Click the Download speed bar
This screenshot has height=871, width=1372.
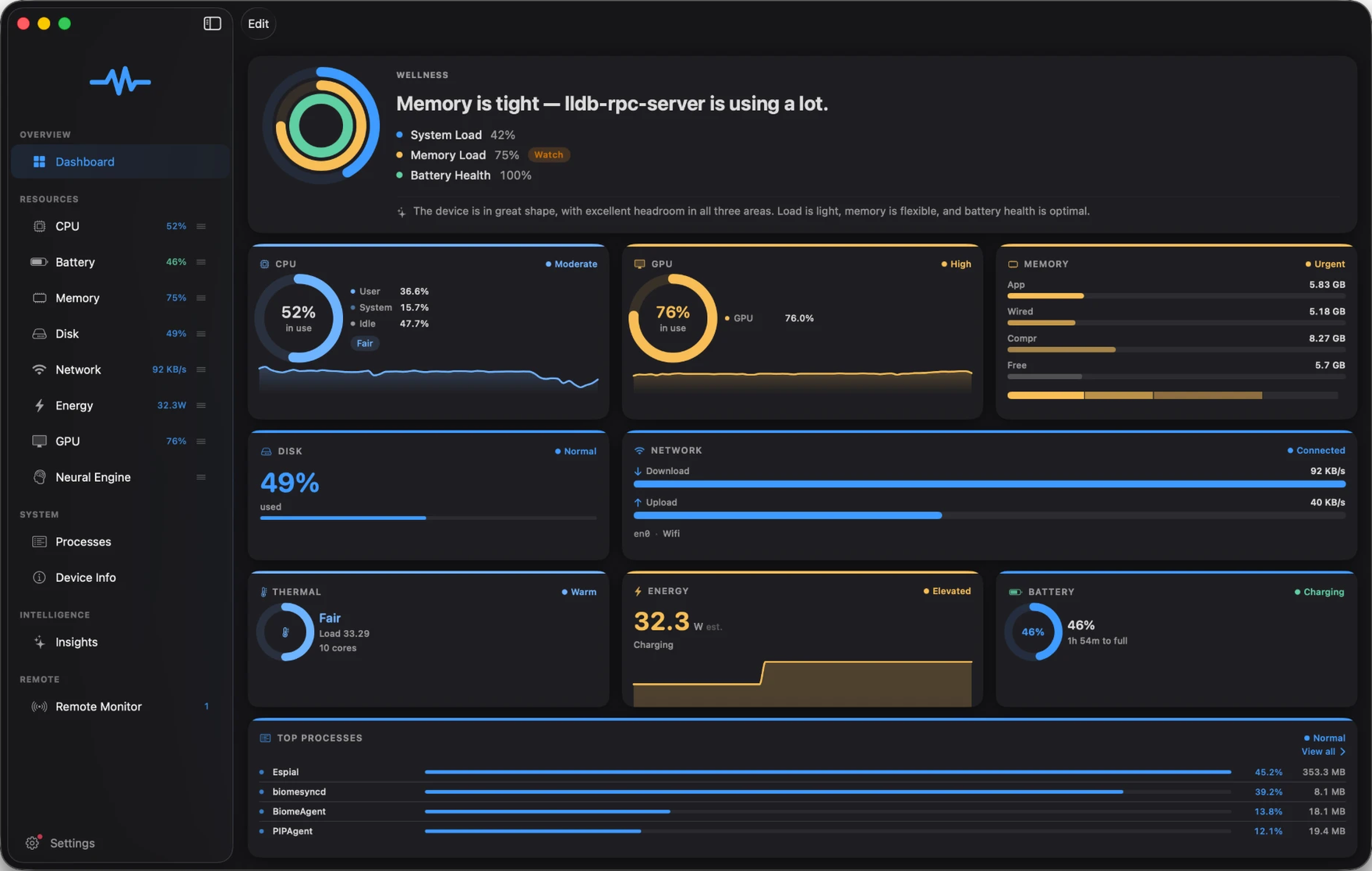click(x=989, y=484)
